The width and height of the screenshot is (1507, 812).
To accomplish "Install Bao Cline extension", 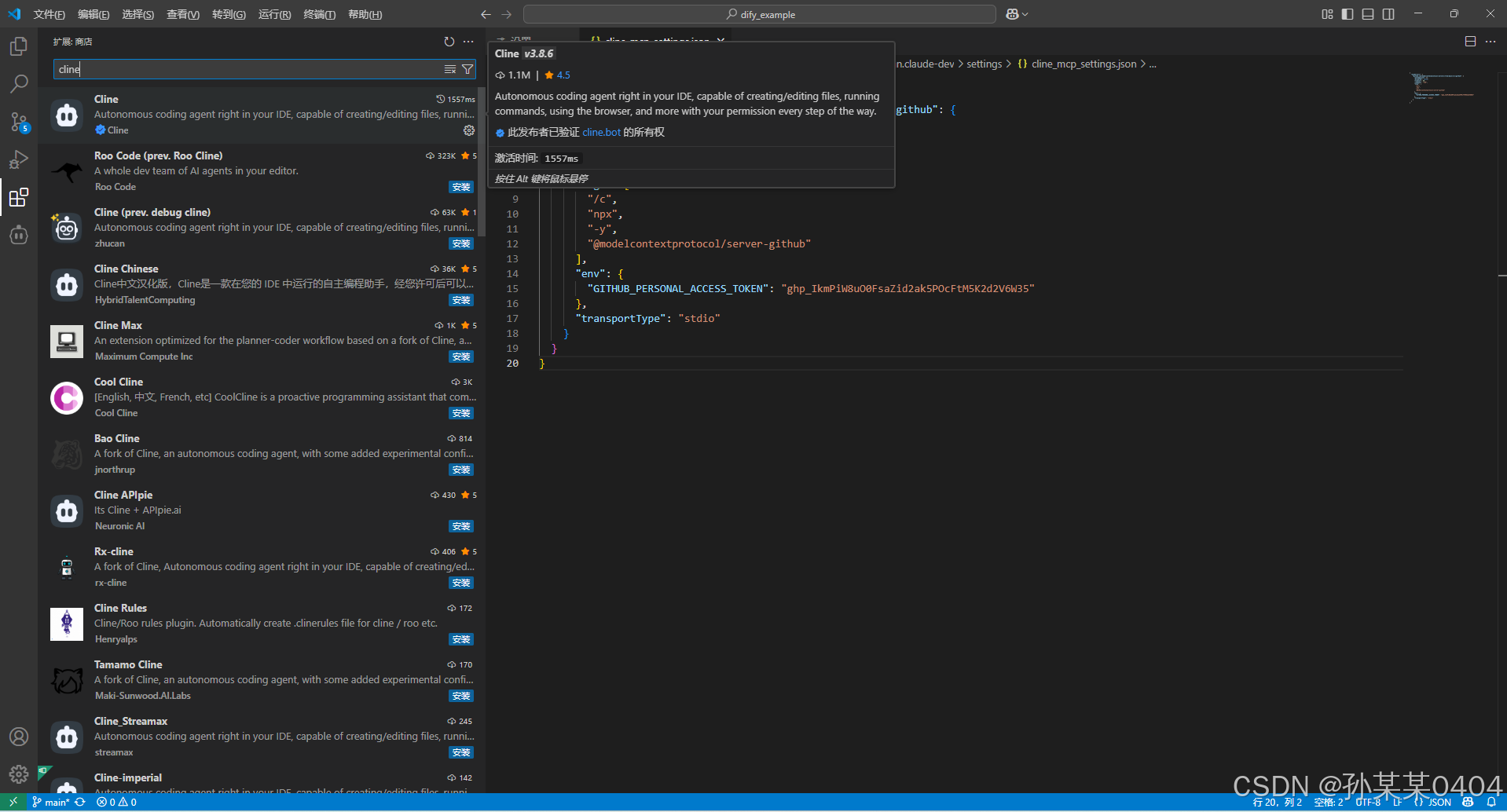I will [461, 470].
